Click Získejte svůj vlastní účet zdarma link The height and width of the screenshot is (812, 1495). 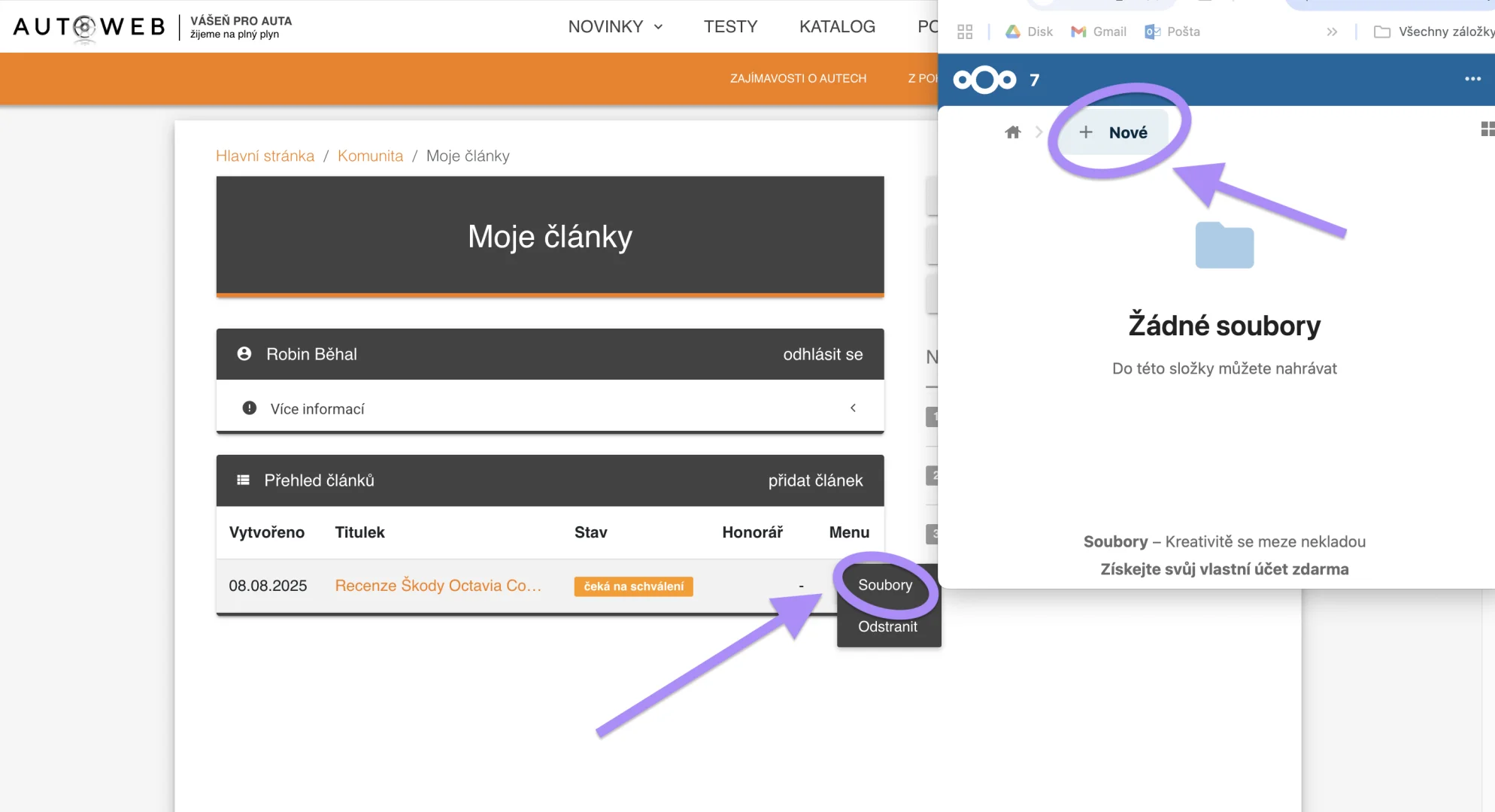point(1224,569)
